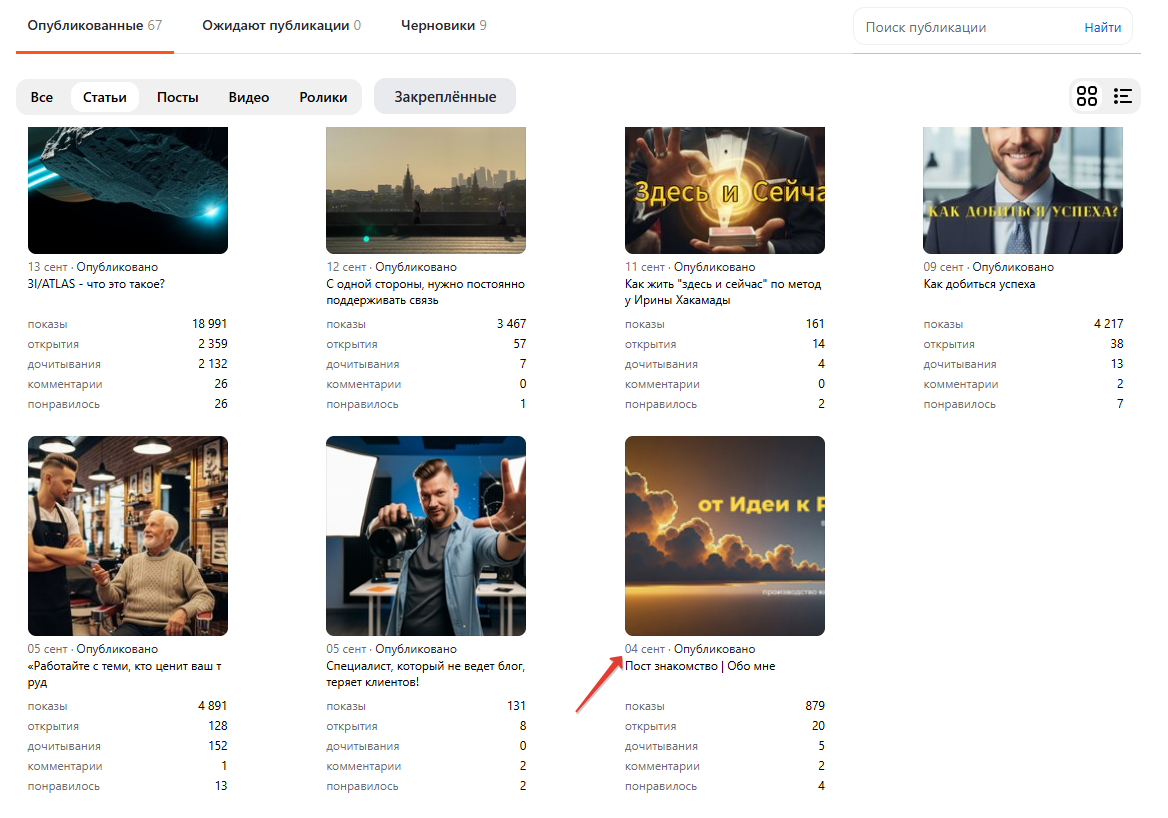Click 12 сент · Опубликовано date label
Image resolution: width=1168 pixels, height=818 pixels.
pyautogui.click(x=392, y=267)
